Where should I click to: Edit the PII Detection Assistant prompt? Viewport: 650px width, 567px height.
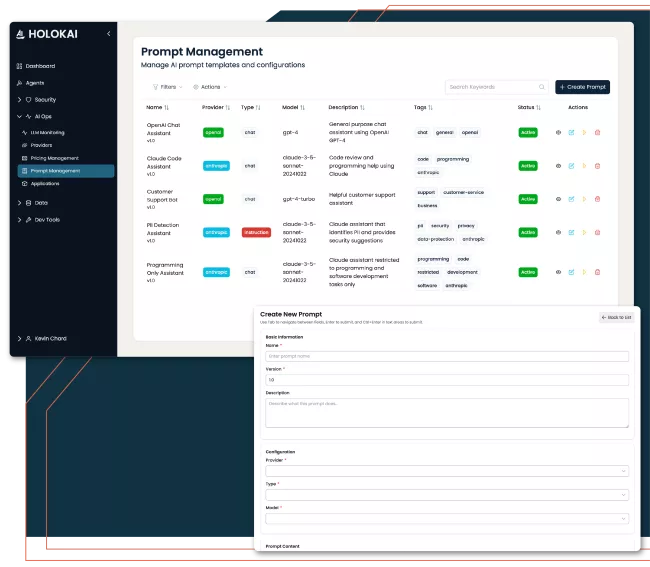pyautogui.click(x=571, y=233)
